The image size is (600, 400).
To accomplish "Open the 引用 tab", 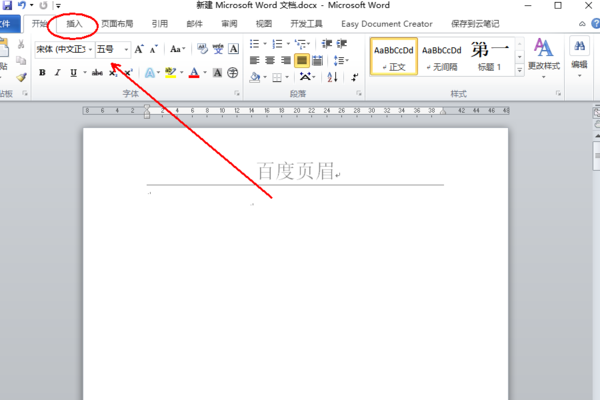I will click(x=160, y=24).
